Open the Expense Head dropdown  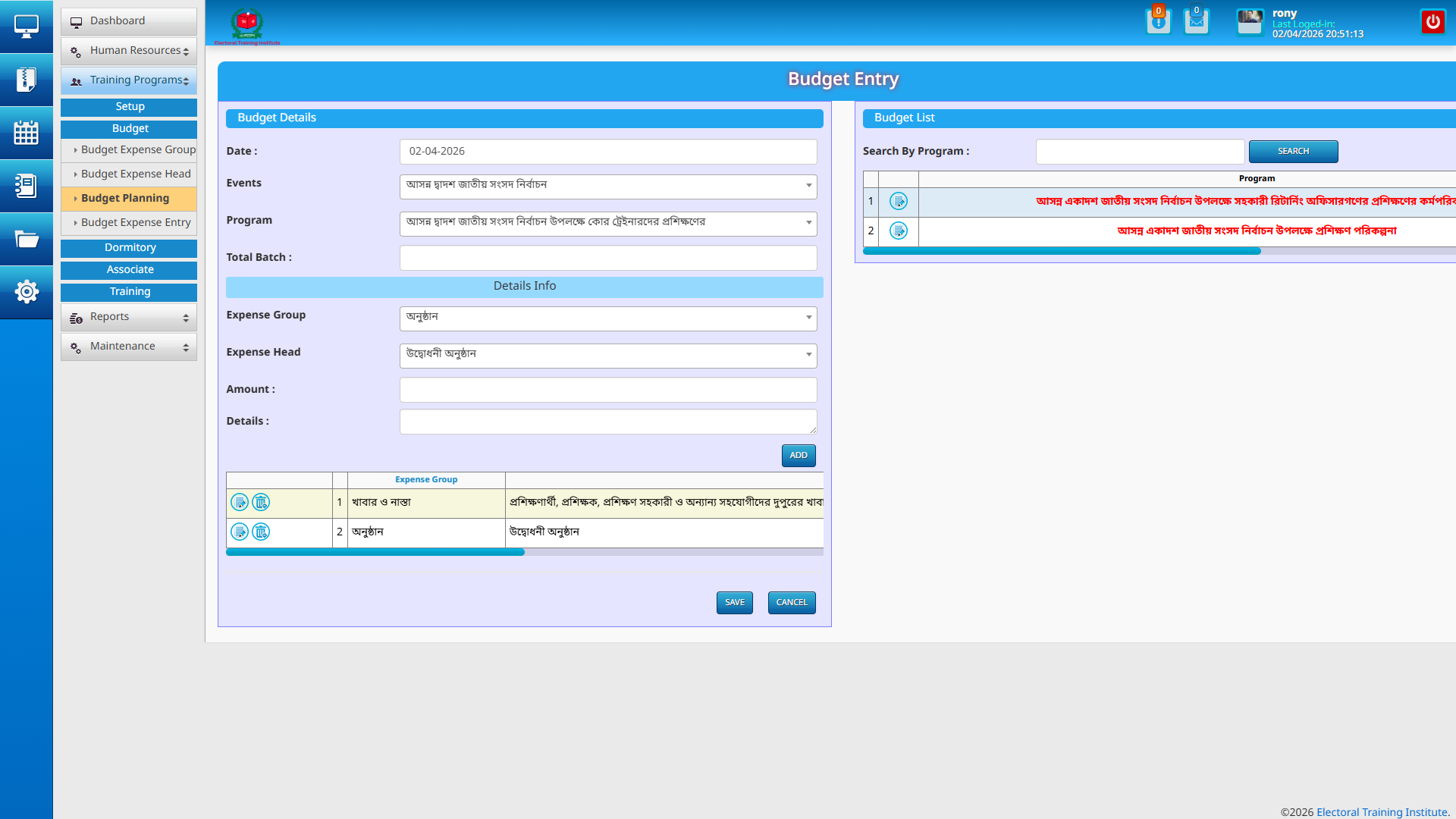click(607, 355)
